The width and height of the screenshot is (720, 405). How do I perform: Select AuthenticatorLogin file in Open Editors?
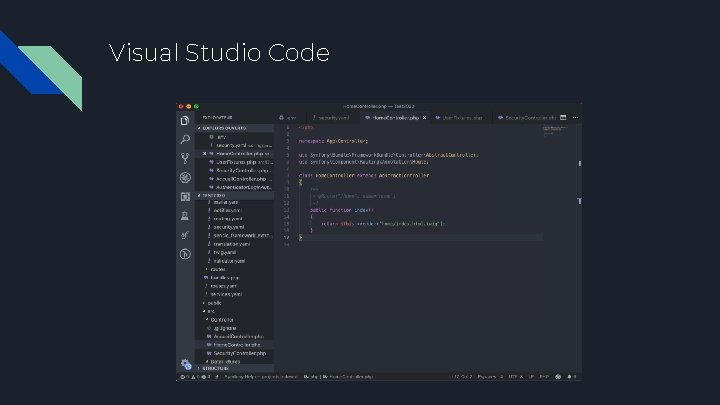pos(243,187)
